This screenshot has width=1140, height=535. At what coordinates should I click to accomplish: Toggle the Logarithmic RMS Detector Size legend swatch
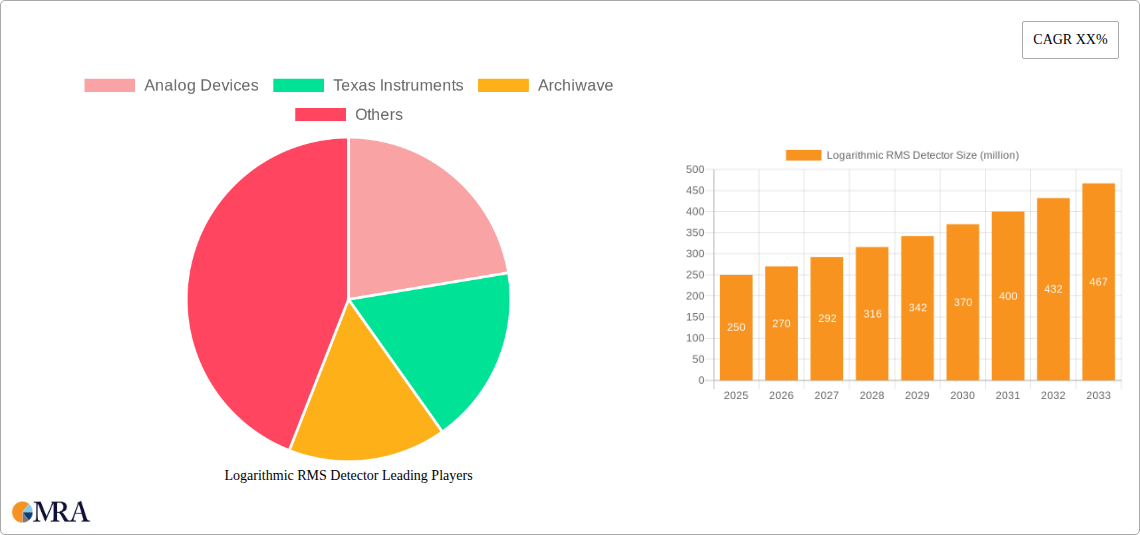click(803, 155)
